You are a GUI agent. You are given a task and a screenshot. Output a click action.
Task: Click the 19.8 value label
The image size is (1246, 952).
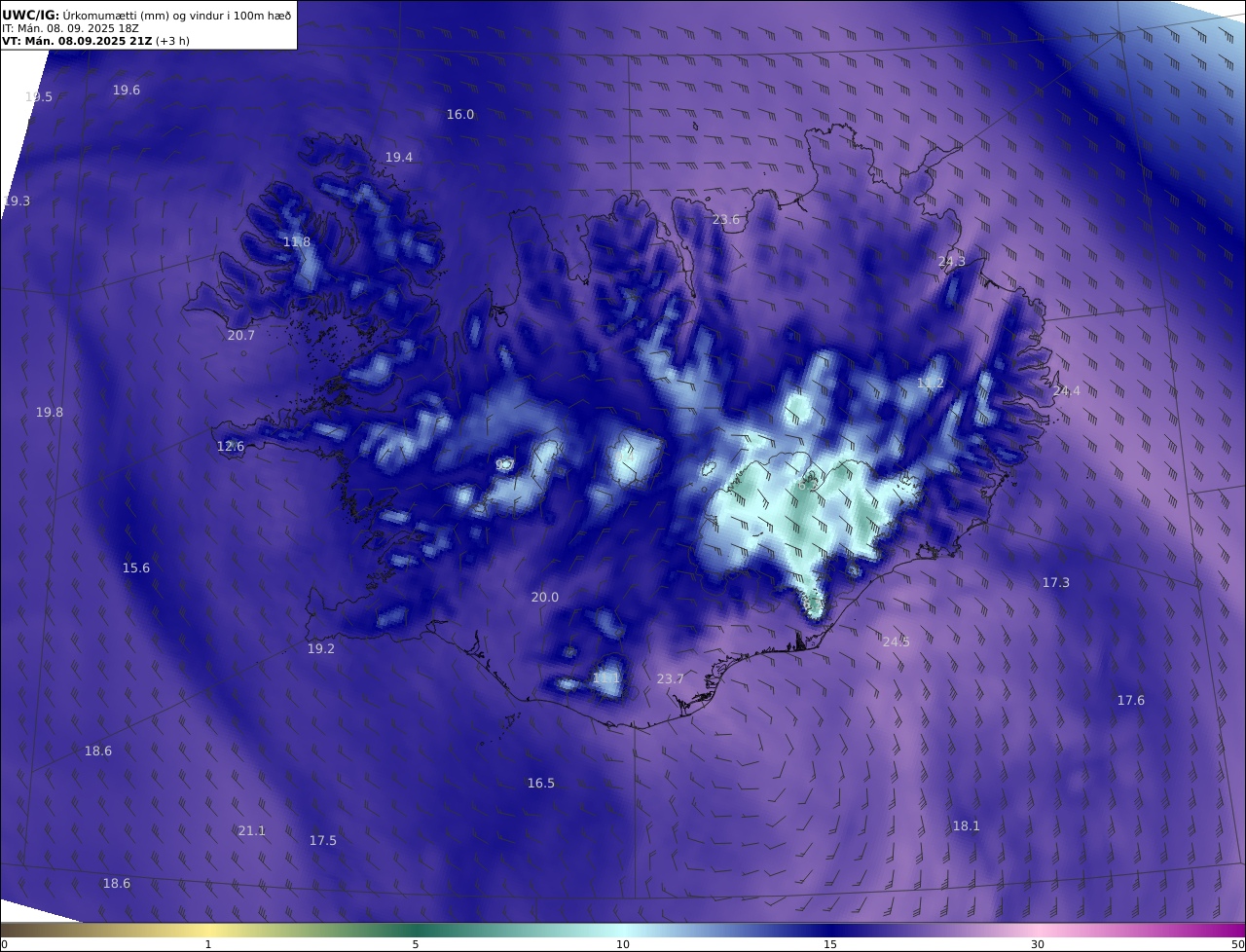pyautogui.click(x=50, y=413)
